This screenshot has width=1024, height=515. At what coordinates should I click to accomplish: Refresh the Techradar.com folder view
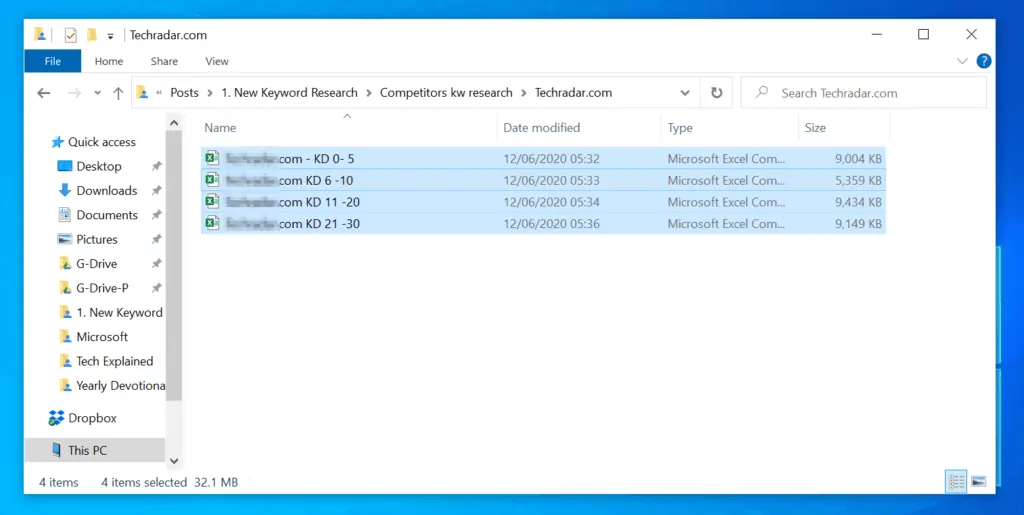[x=716, y=93]
